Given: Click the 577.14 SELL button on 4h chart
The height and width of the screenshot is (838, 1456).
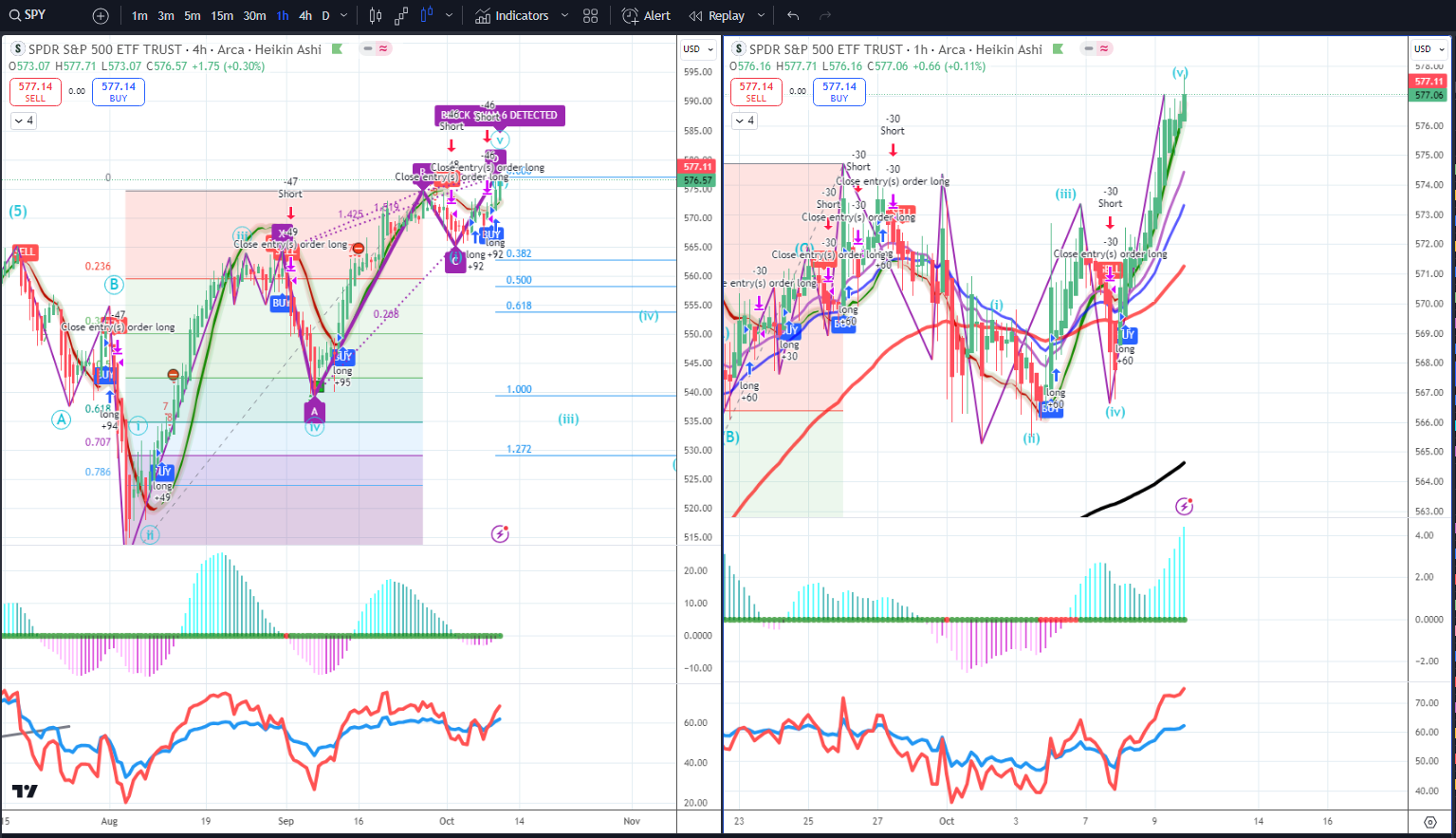Looking at the screenshot, I should (35, 91).
